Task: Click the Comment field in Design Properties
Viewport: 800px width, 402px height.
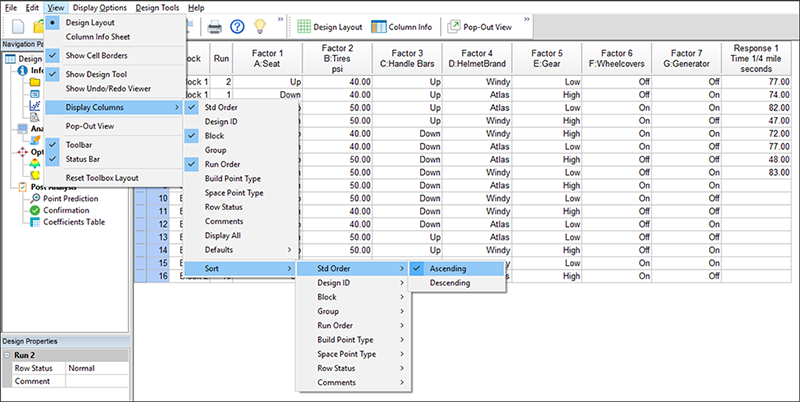Action: coord(98,381)
